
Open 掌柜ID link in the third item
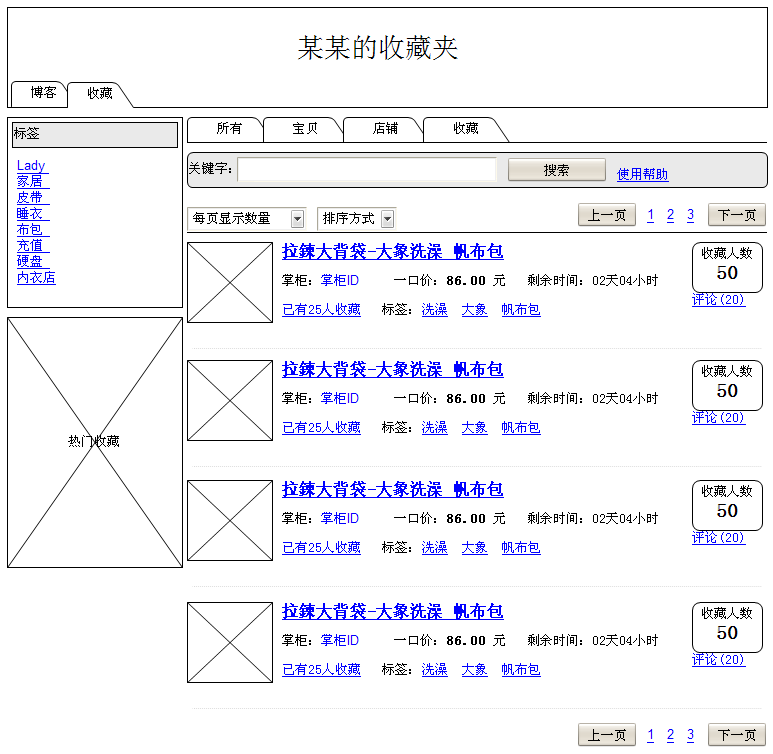click(340, 519)
